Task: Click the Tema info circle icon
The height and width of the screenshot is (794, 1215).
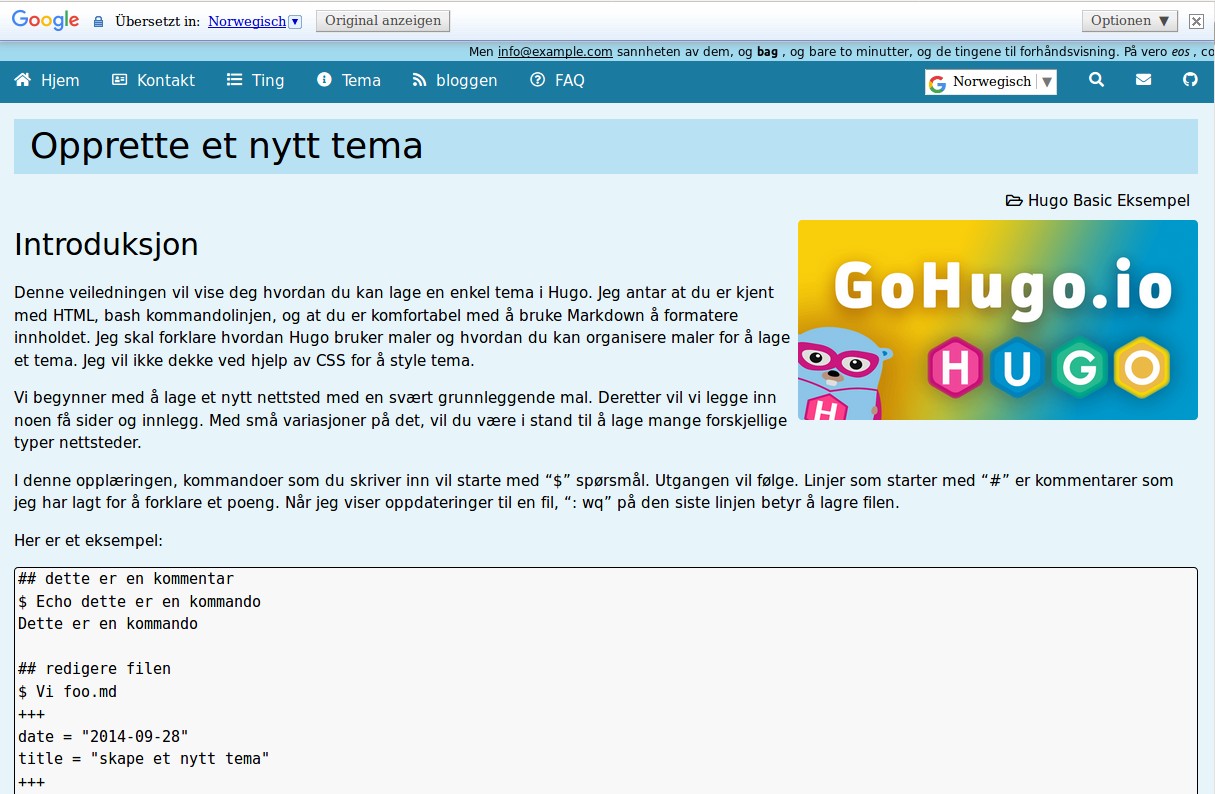Action: point(324,80)
